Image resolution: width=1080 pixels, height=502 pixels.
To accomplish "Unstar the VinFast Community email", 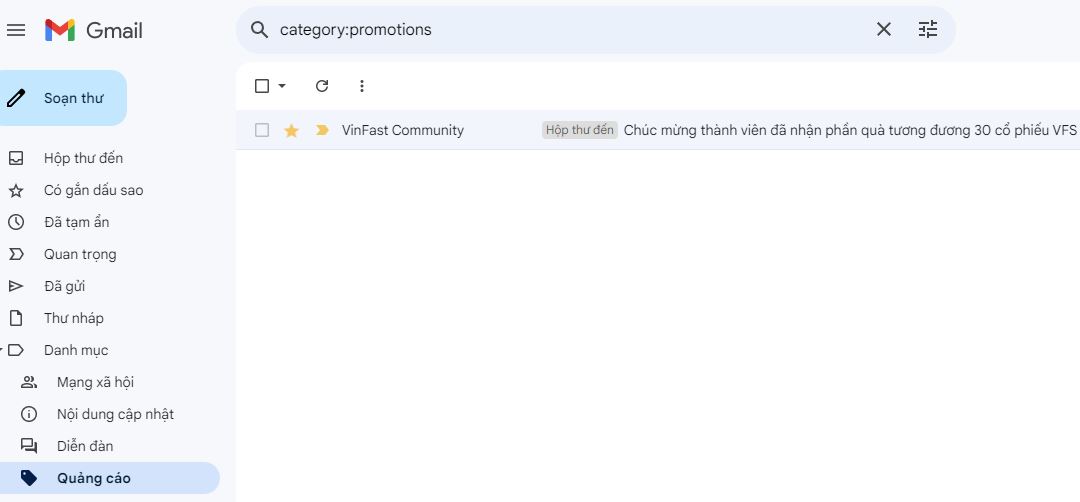I will point(291,130).
